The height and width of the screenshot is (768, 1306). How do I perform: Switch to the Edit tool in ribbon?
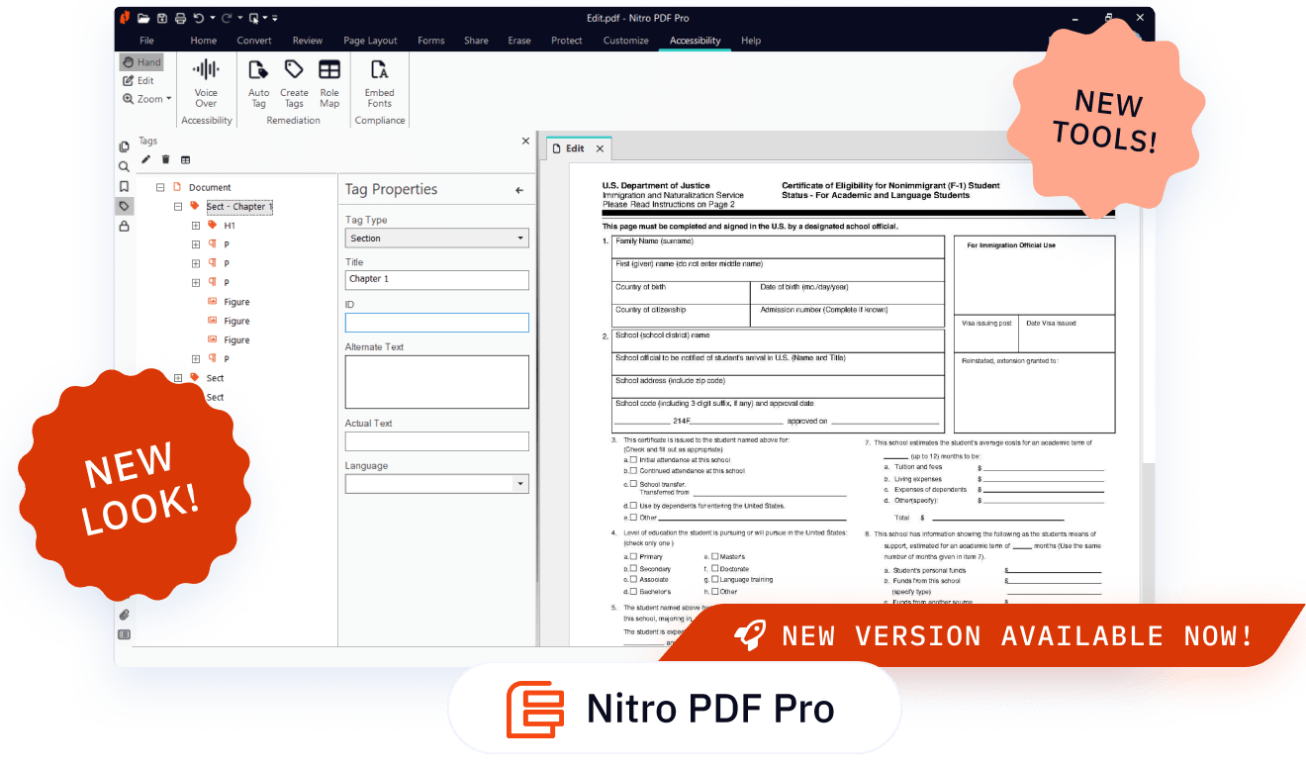tap(138, 81)
